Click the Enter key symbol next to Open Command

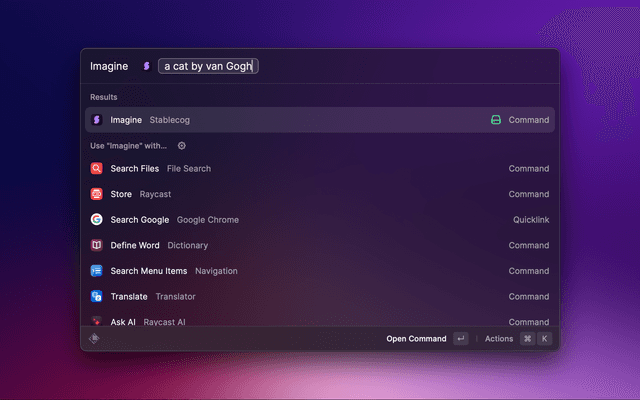460,339
